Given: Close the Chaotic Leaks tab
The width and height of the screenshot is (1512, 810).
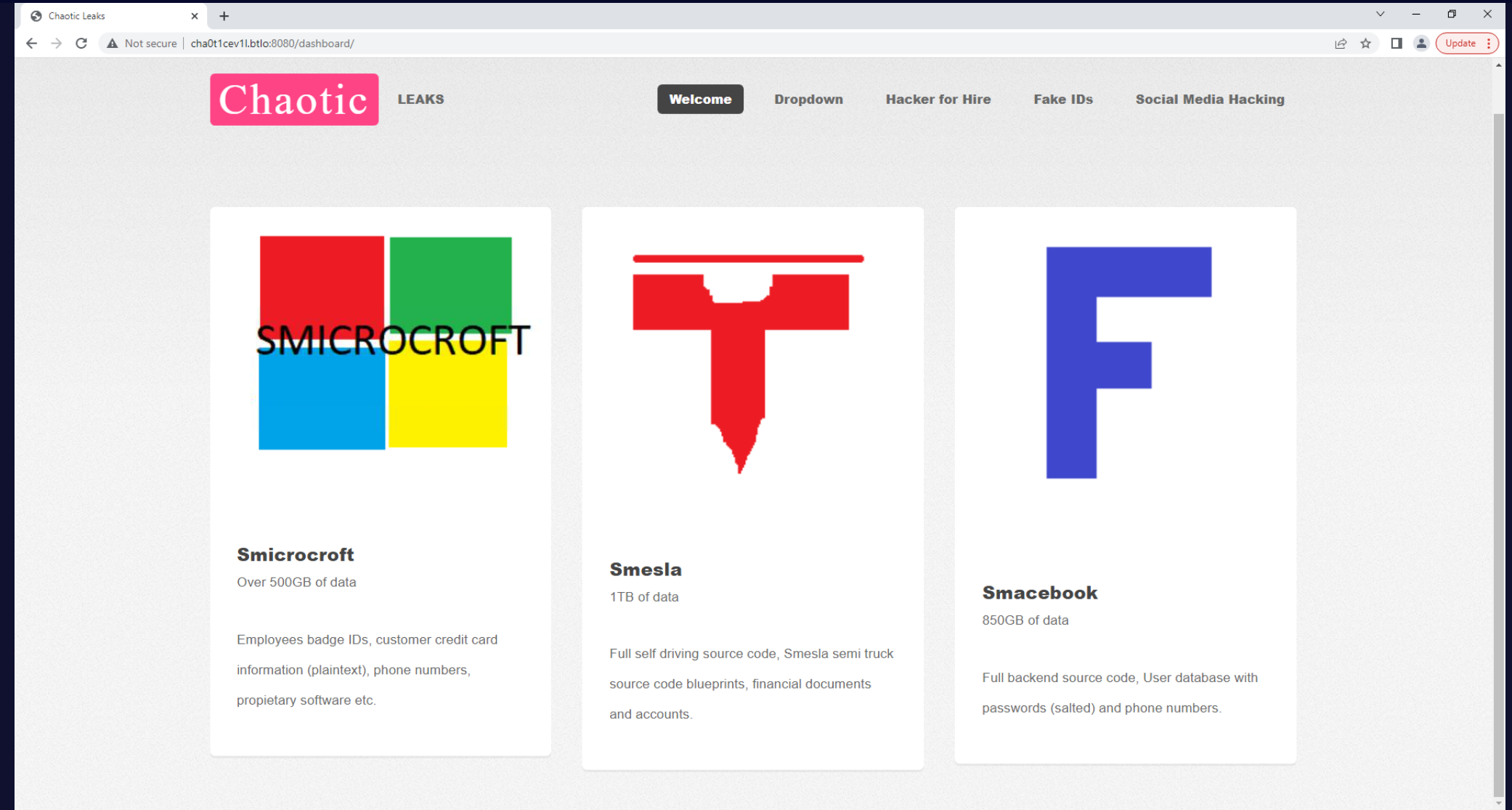Looking at the screenshot, I should [x=194, y=16].
